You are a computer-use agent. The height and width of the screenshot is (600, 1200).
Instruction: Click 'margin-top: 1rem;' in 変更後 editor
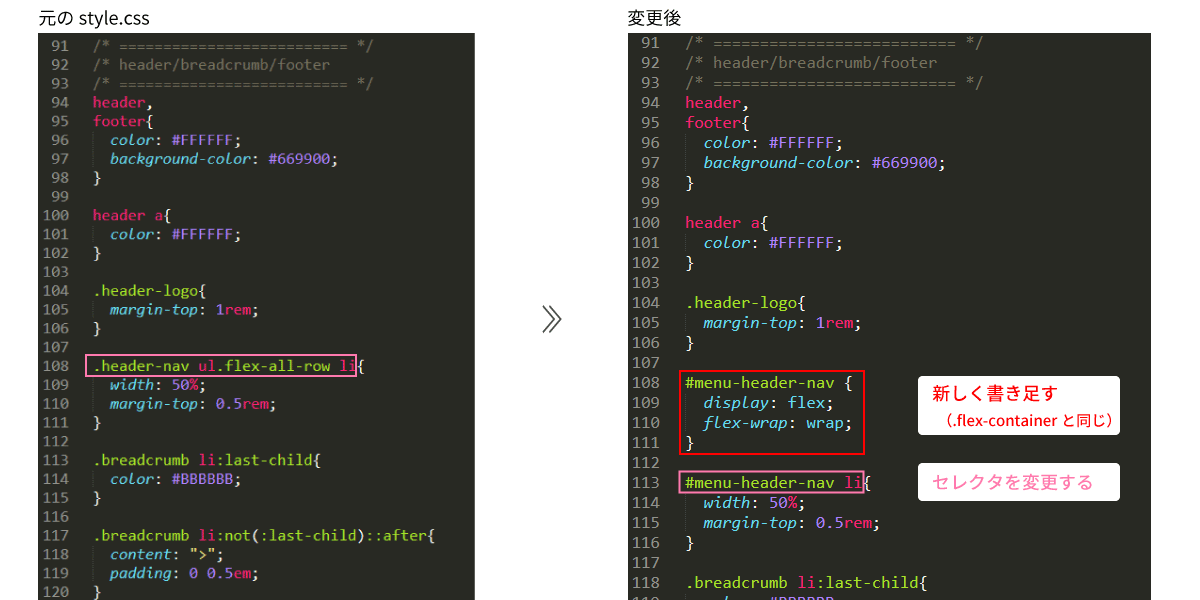click(782, 323)
